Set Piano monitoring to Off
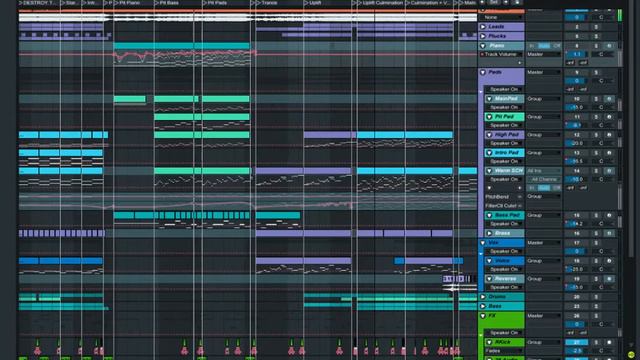This screenshot has height=360, width=640. tap(557, 46)
